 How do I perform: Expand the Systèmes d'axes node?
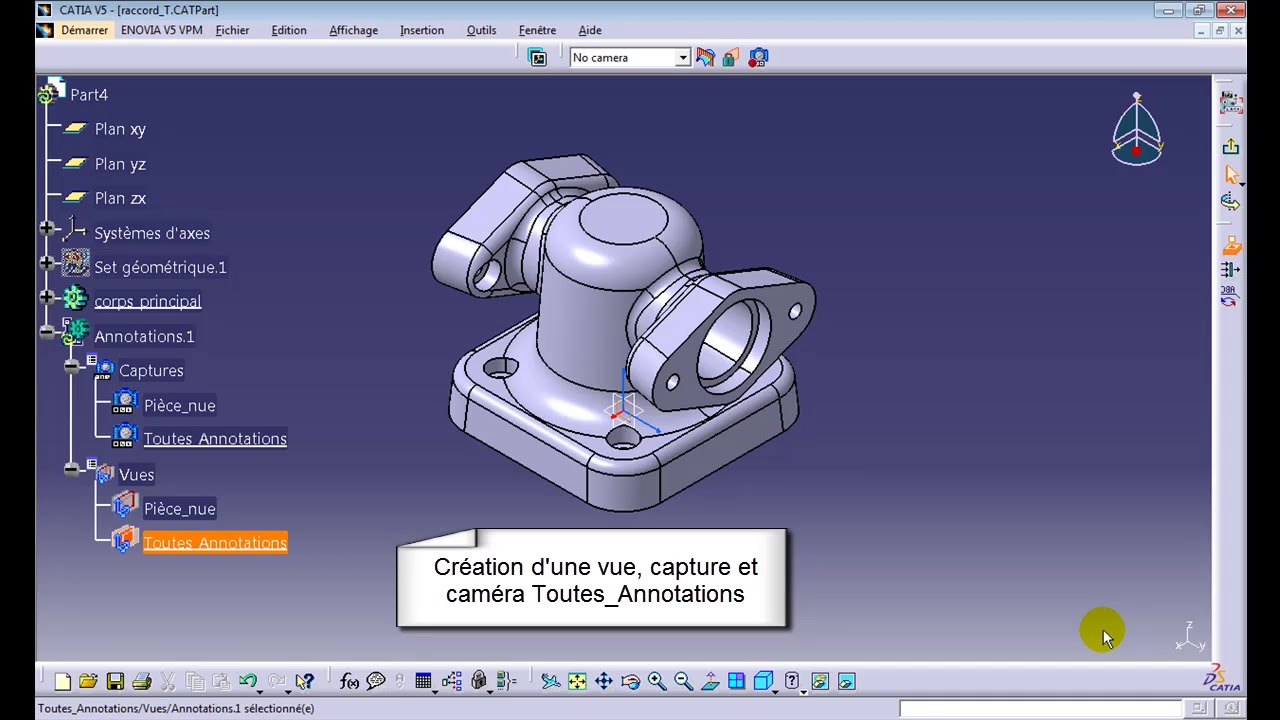tap(47, 229)
